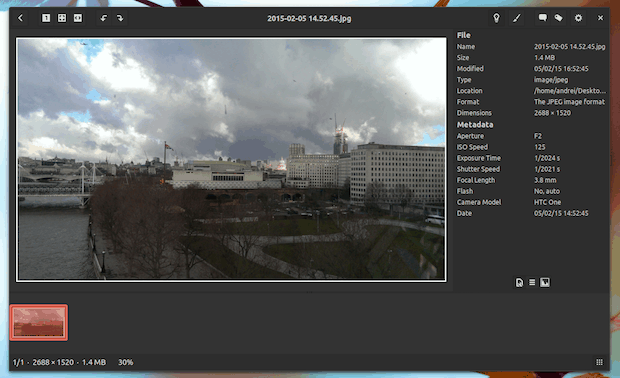Image resolution: width=620 pixels, height=378 pixels.
Task: Click the Aperture label
Action: point(470,136)
